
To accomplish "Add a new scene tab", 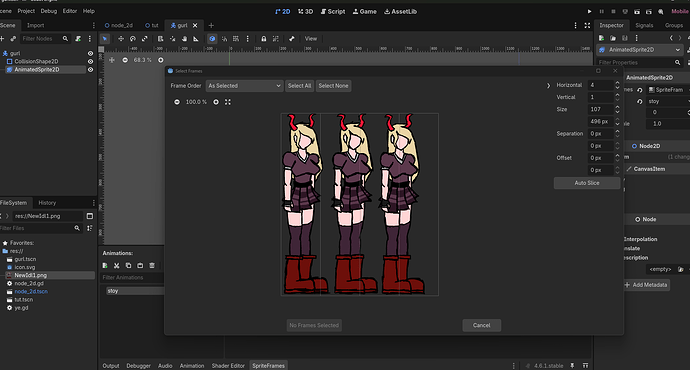I will [x=211, y=26].
